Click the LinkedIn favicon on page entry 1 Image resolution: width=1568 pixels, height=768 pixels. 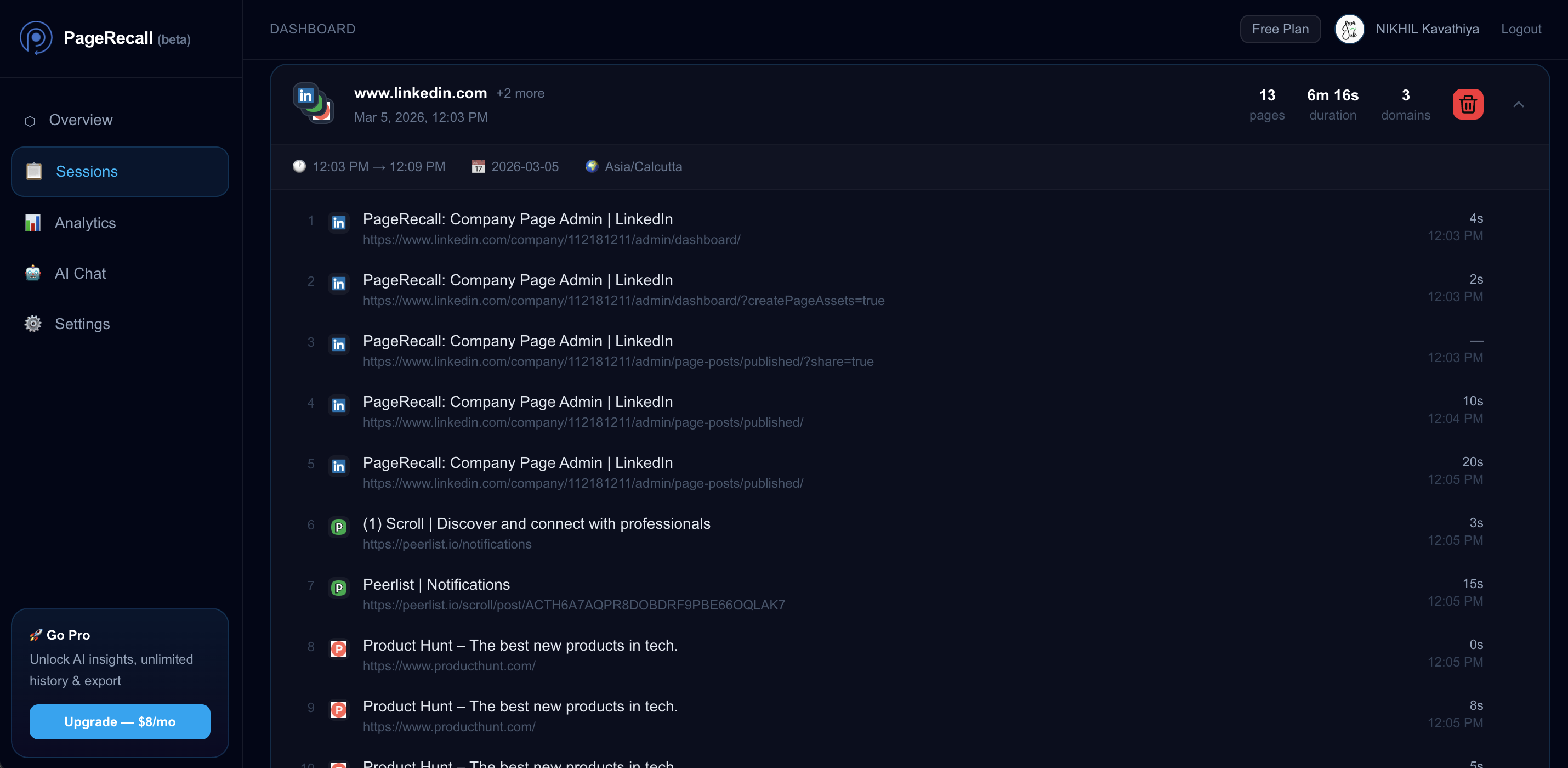point(338,223)
